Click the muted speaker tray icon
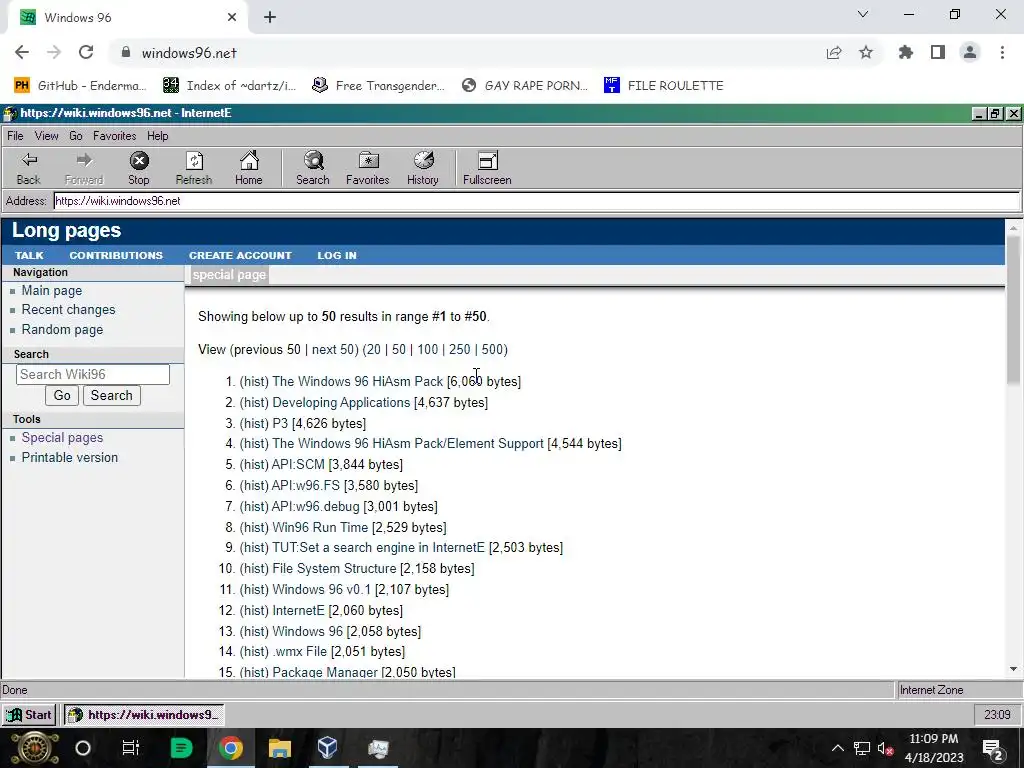 tap(886, 749)
